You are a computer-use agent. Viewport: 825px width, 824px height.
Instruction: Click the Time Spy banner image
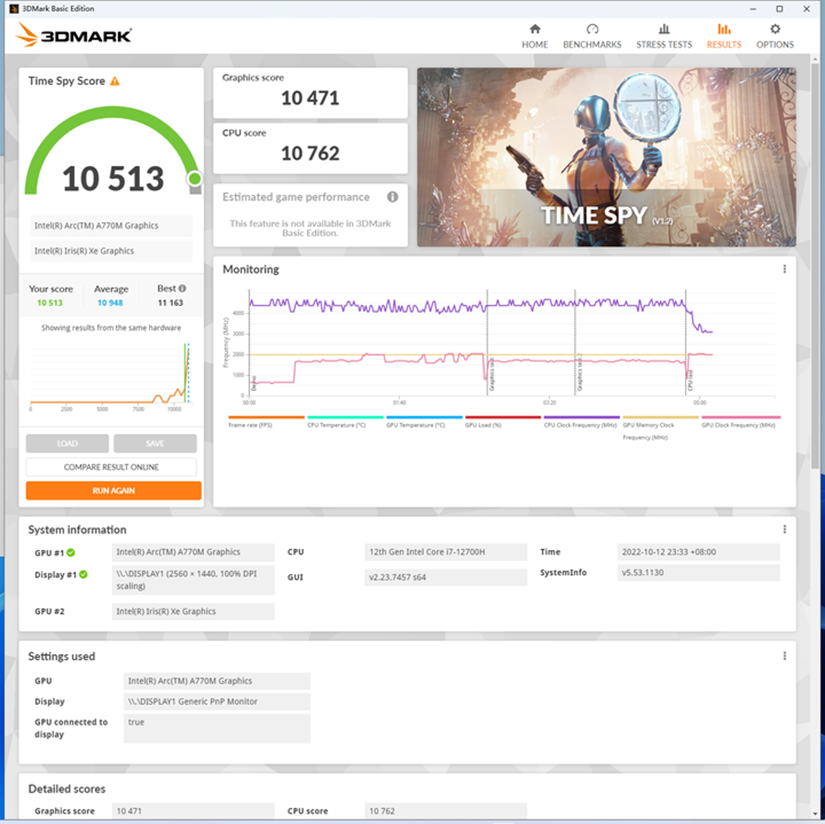[606, 157]
